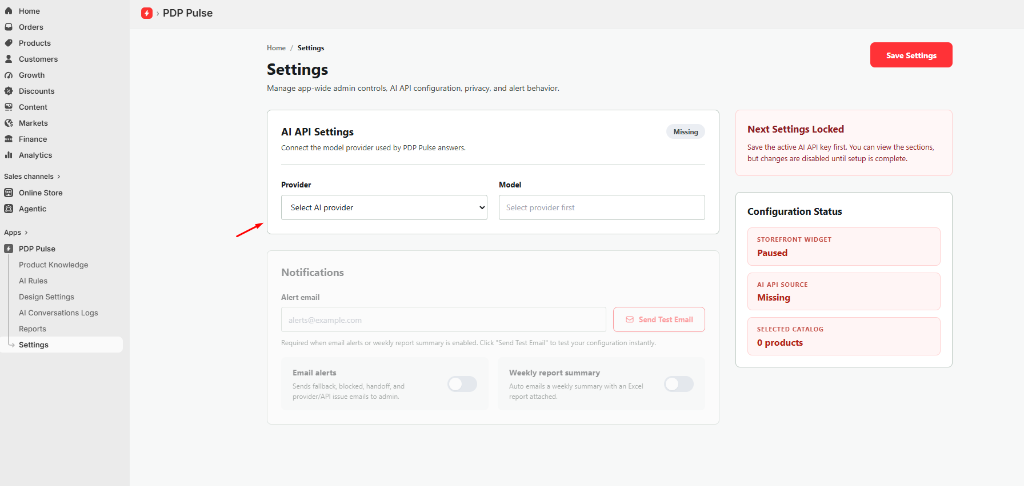Click the Send Test Email button
The width and height of the screenshot is (1024, 486).
point(659,319)
